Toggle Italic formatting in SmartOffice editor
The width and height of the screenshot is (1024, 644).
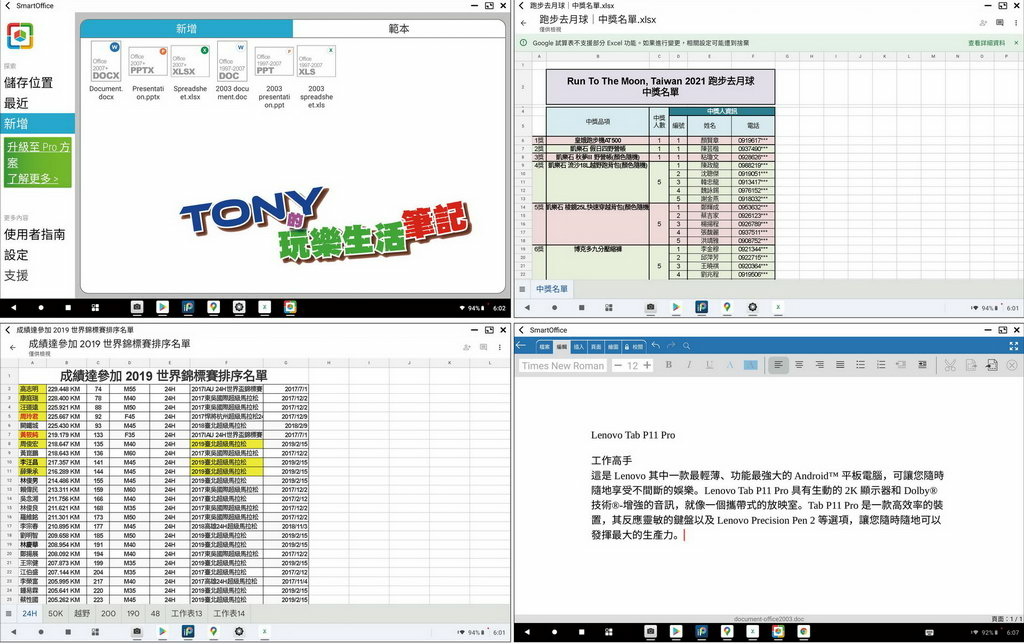click(689, 365)
